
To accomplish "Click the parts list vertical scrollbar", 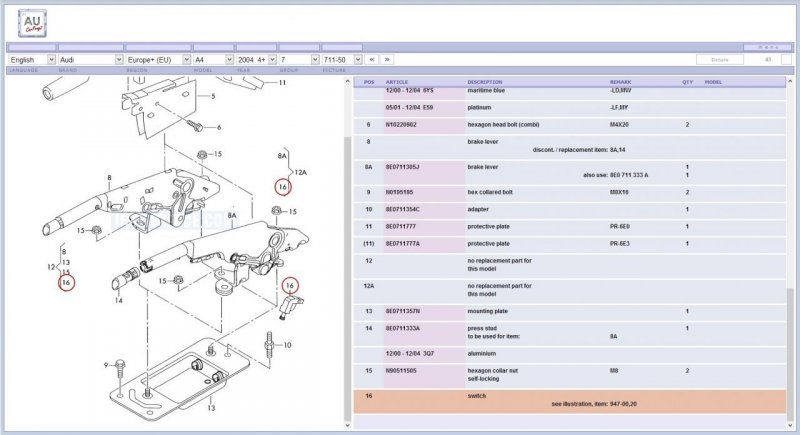I will (x=793, y=250).
